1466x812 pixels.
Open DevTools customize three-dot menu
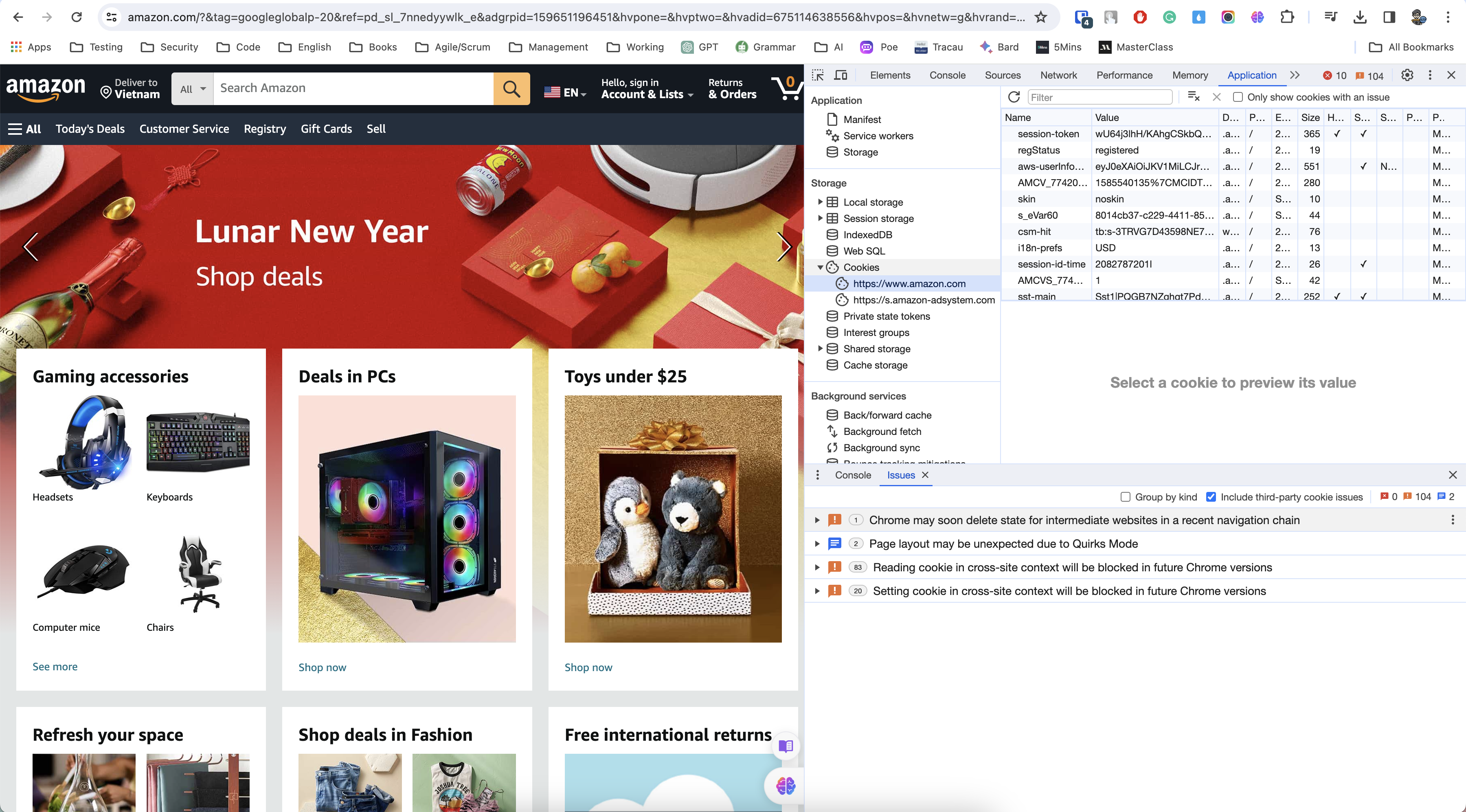tap(1430, 75)
